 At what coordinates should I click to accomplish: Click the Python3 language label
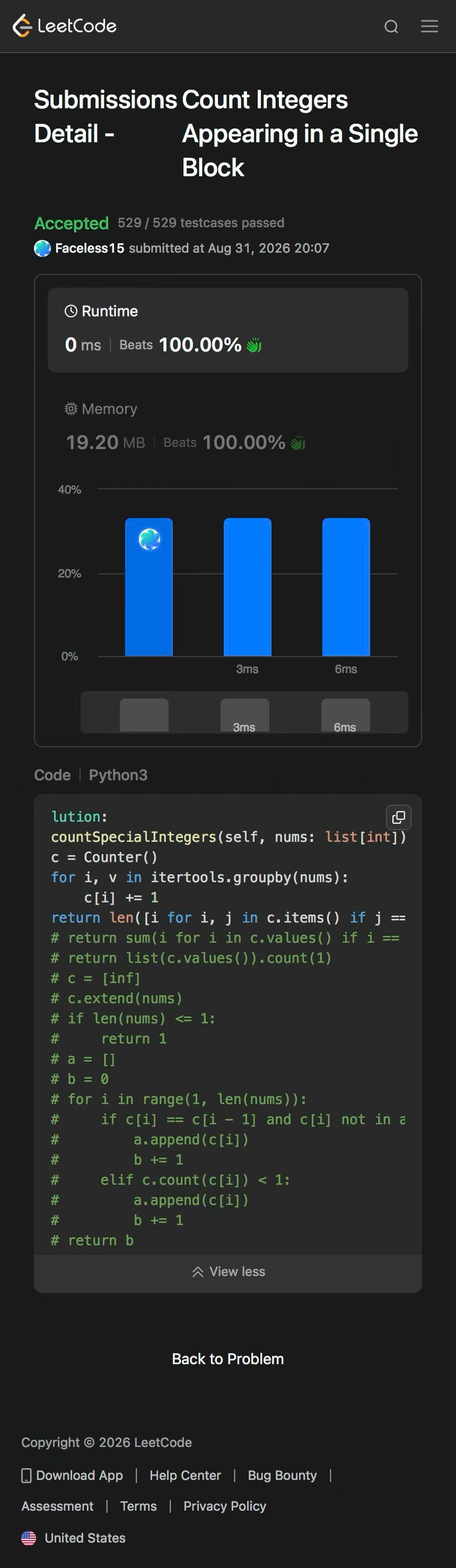(x=118, y=775)
